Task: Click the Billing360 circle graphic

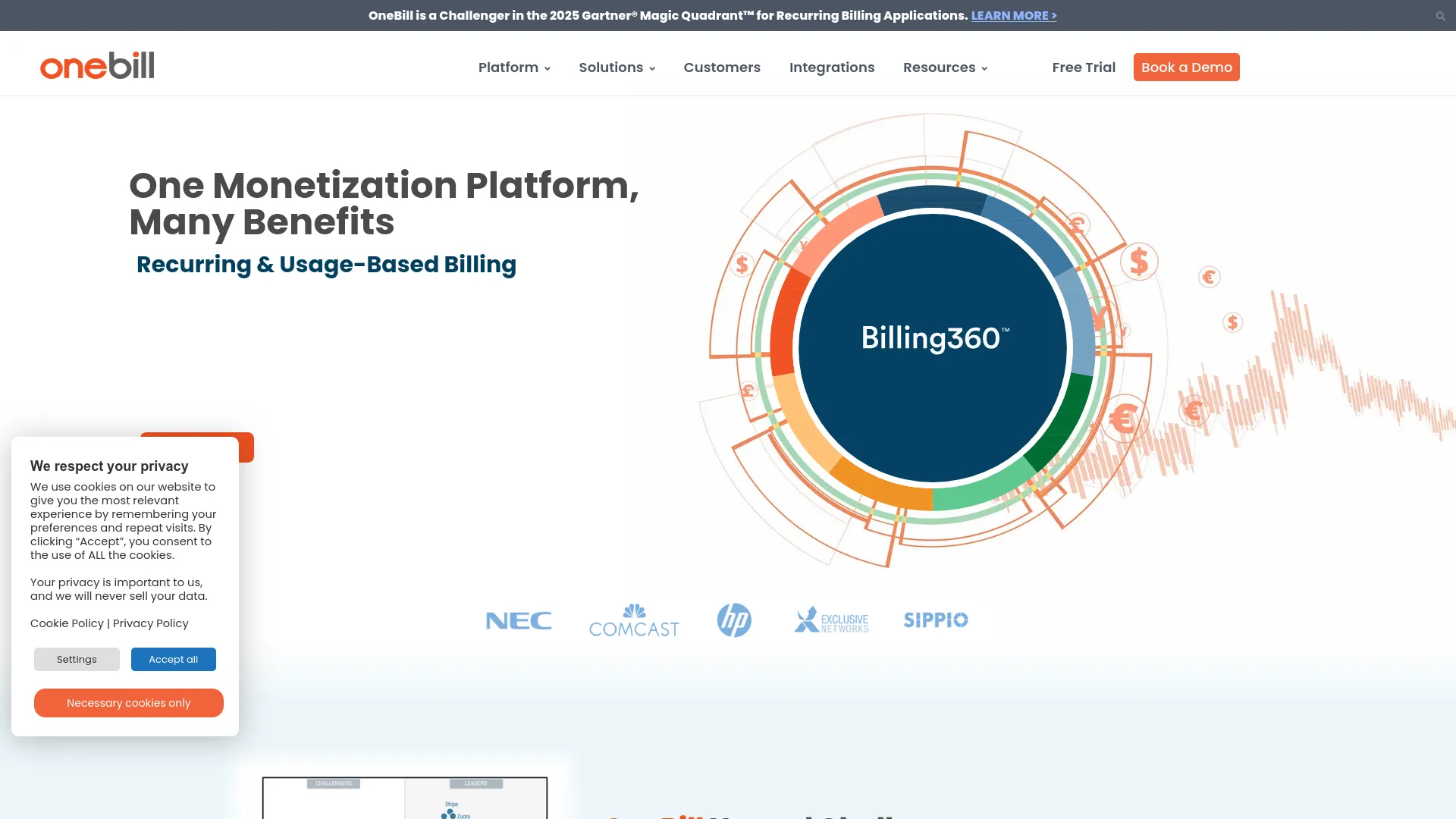Action: [x=933, y=347]
